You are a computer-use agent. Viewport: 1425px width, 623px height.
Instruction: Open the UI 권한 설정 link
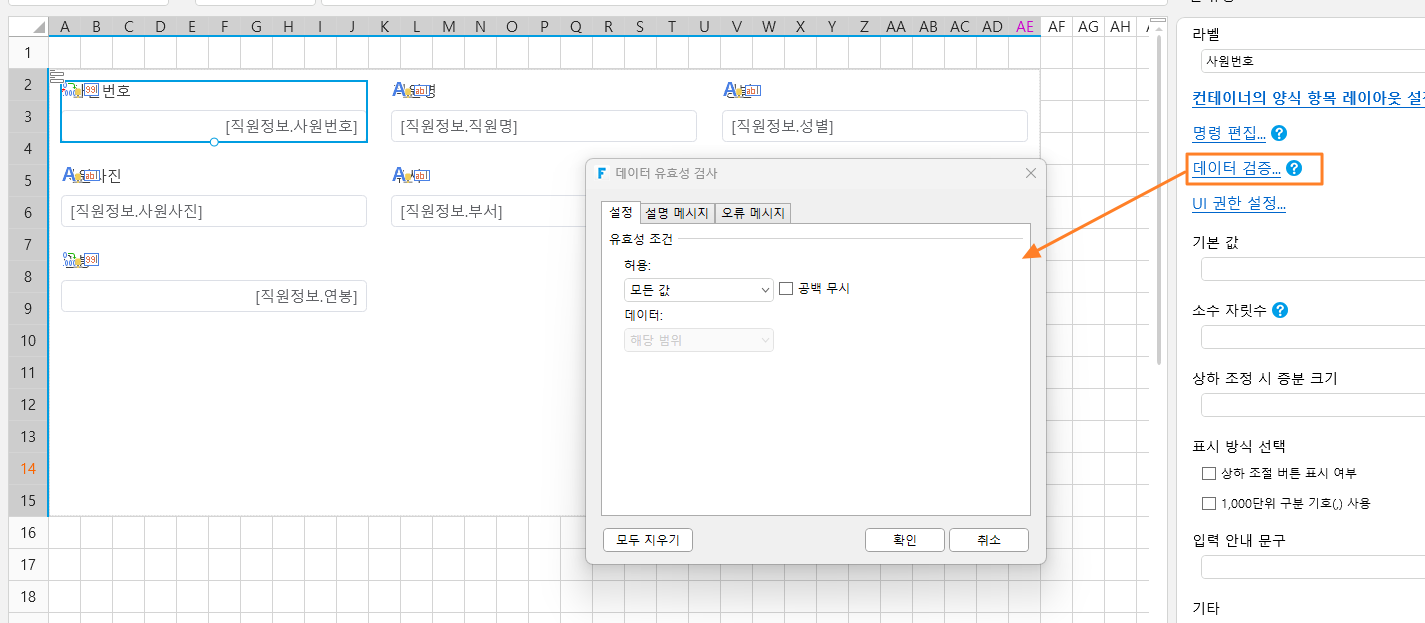point(1239,204)
